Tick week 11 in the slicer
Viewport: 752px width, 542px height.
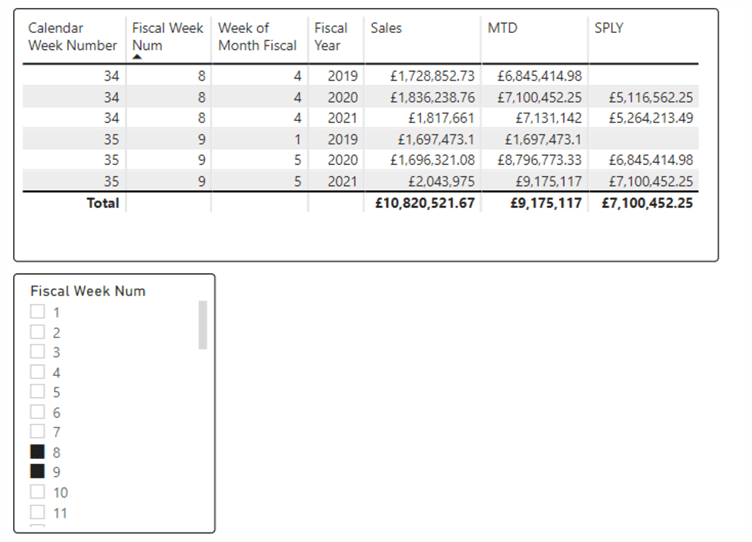pyautogui.click(x=38, y=512)
